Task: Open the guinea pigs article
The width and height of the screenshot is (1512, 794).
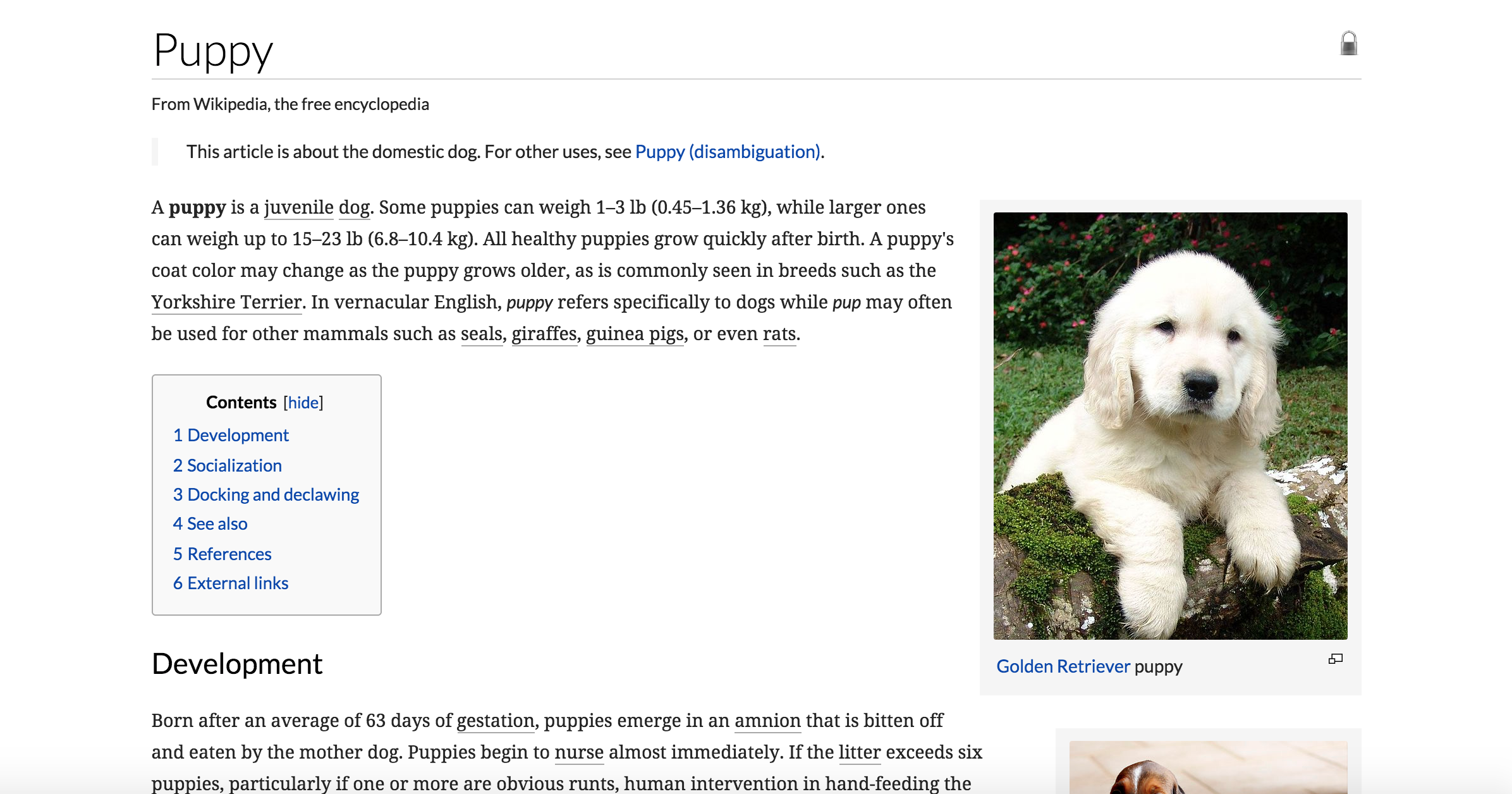Action: [x=634, y=334]
